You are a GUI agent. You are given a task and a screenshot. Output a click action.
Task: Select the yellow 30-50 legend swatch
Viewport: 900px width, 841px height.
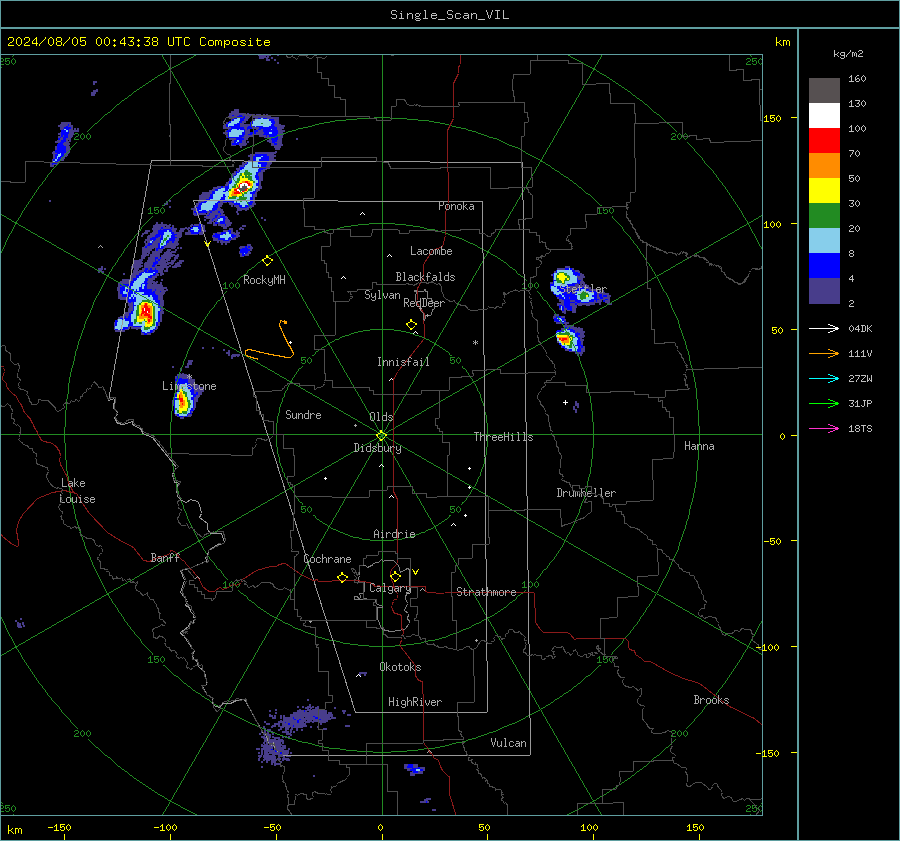824,191
